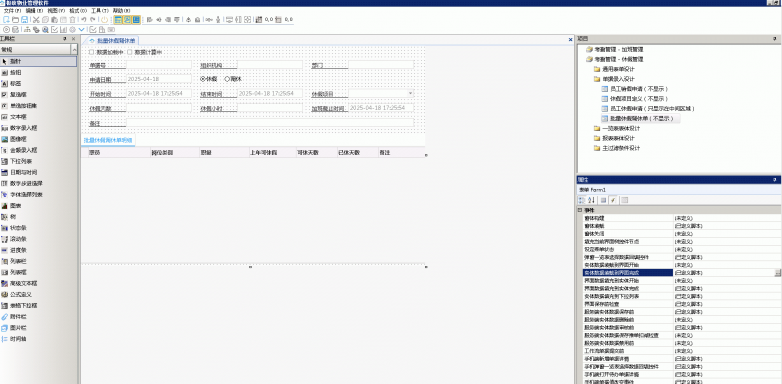Click the 备注 text input field
The width and height of the screenshot is (782, 384).
[270, 123]
